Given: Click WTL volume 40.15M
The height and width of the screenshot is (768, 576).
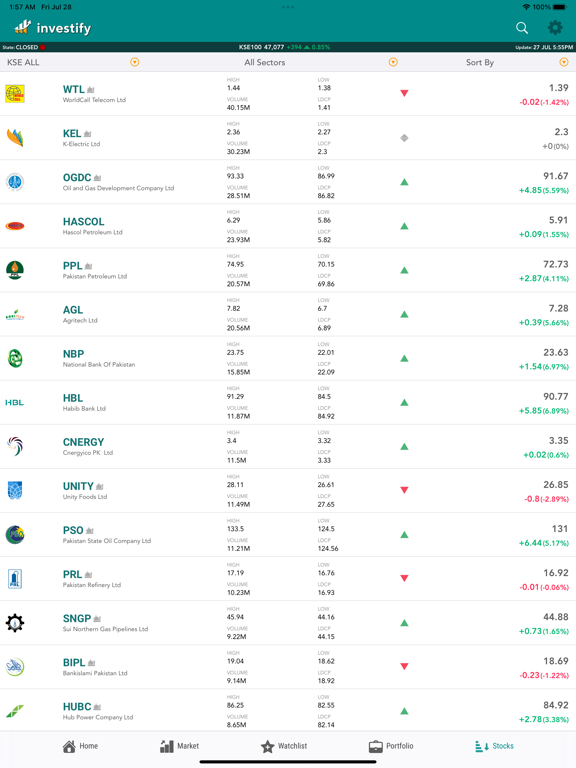Looking at the screenshot, I should point(238,107).
